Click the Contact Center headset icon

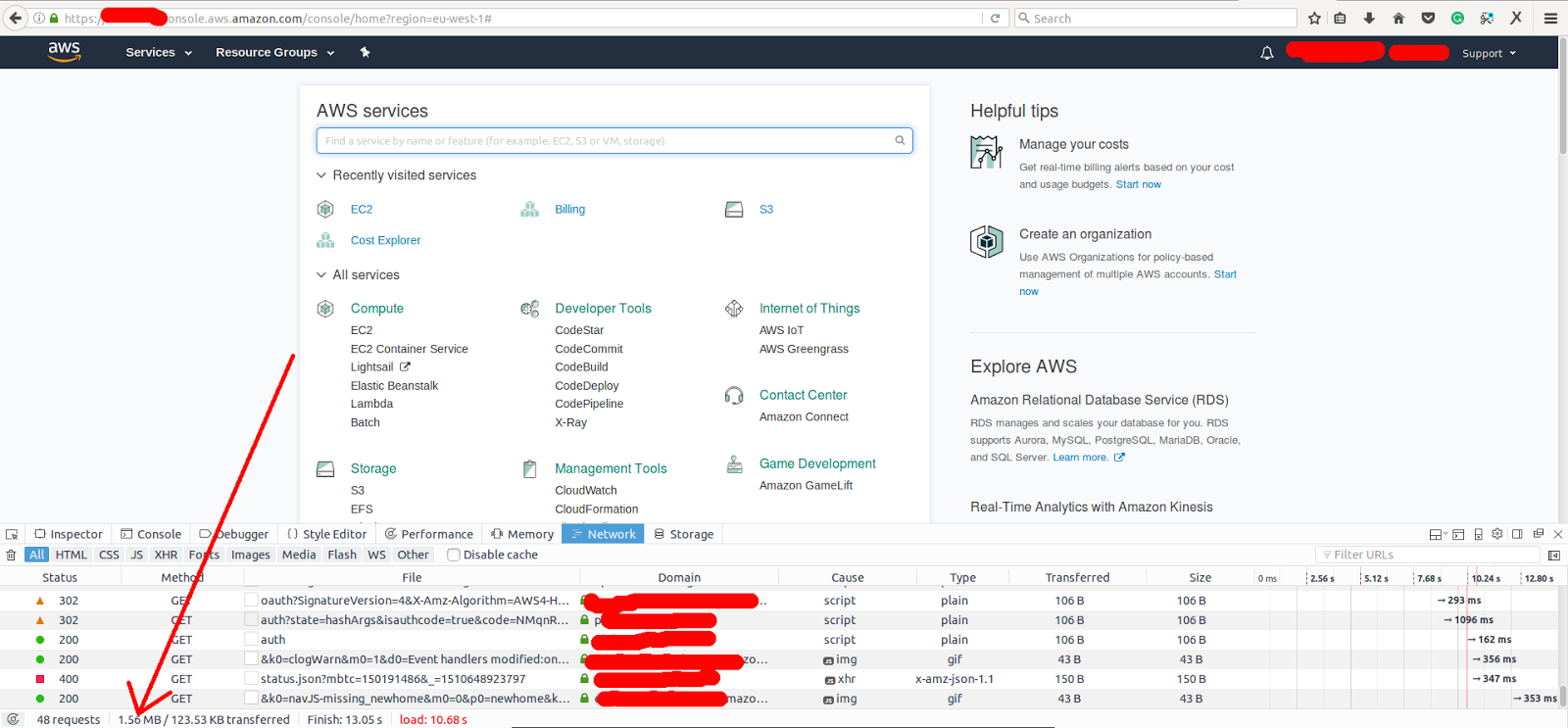[x=734, y=395]
